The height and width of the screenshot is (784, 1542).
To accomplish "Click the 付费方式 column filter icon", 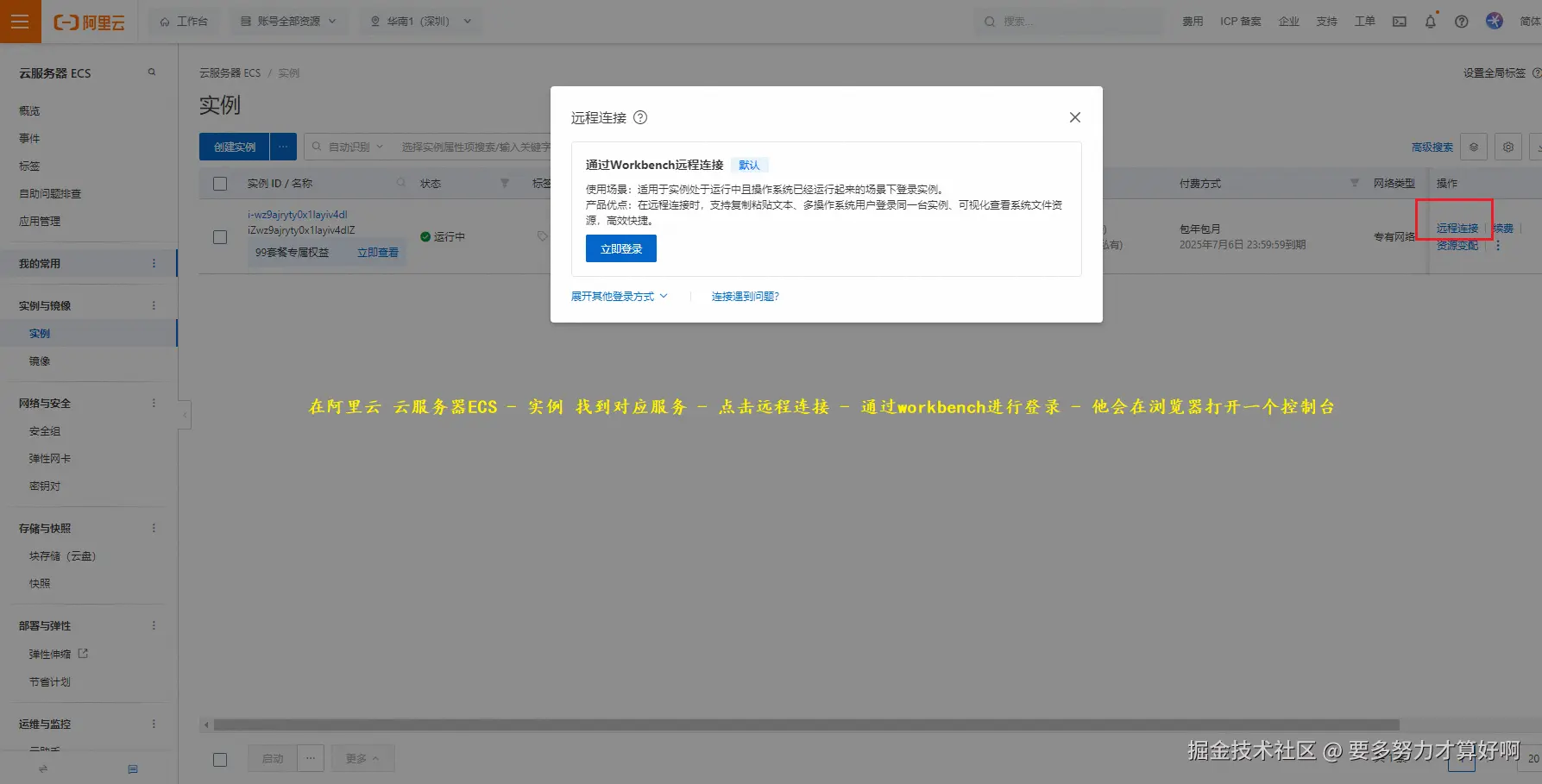I will pyautogui.click(x=1354, y=183).
